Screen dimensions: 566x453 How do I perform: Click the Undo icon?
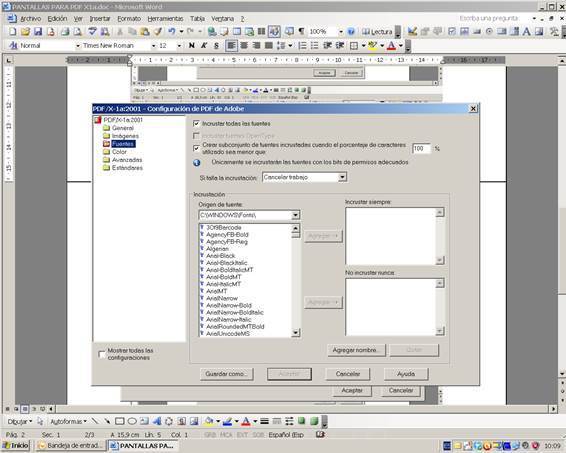pos(171,32)
